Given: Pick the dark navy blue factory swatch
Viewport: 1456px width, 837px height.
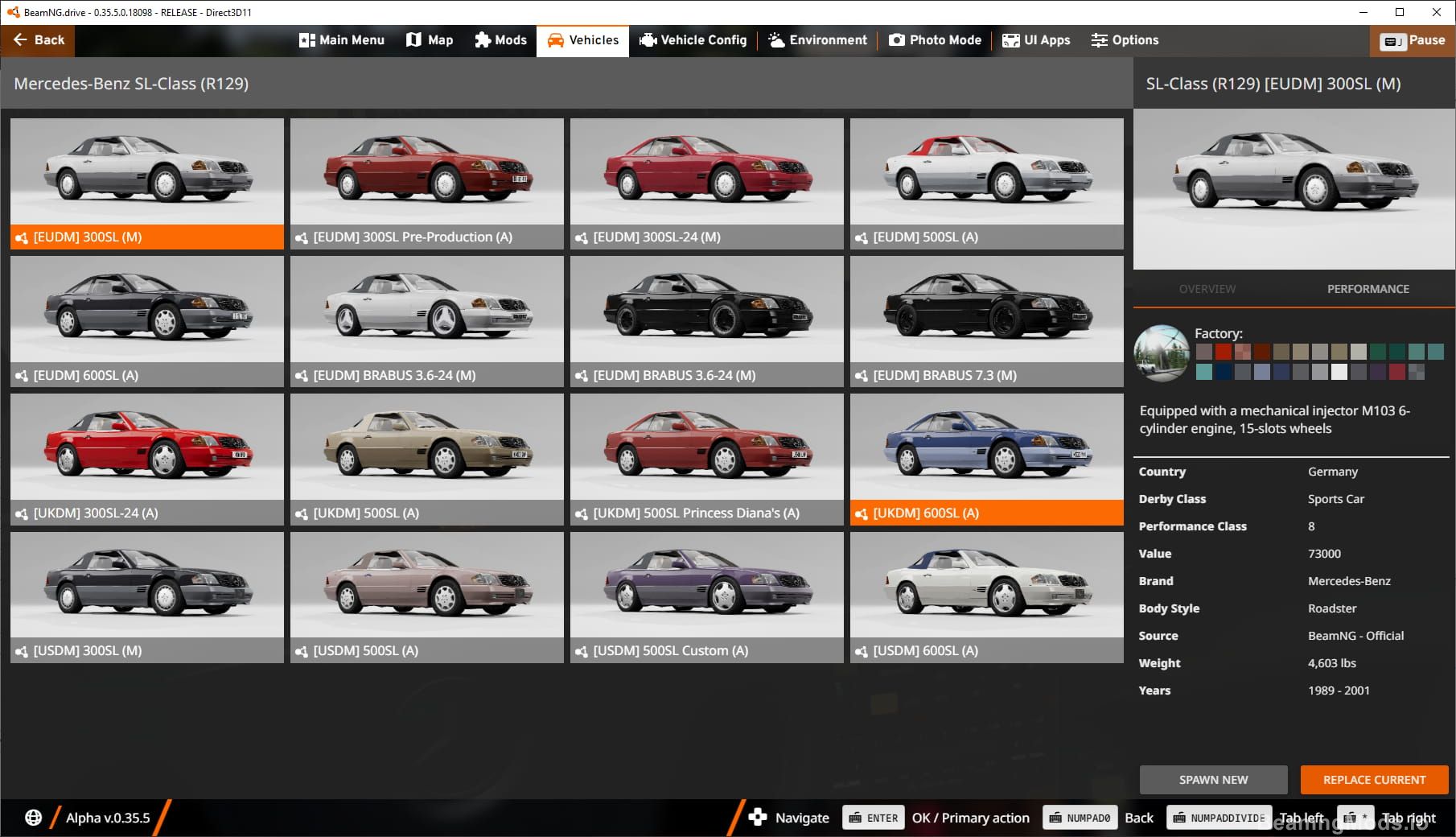Looking at the screenshot, I should [x=1224, y=372].
